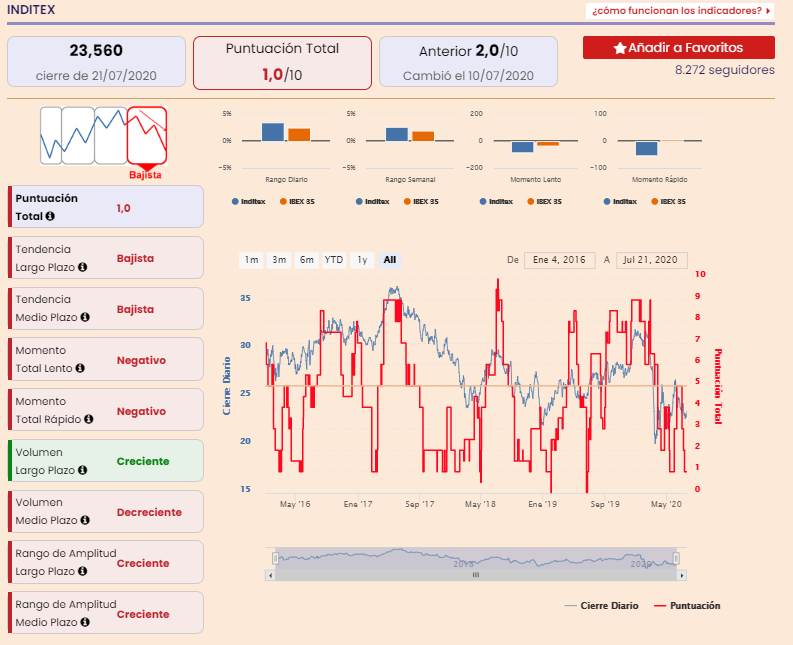
Task: Toggle Inditex legend under Momento Lento chart
Action: point(496,201)
